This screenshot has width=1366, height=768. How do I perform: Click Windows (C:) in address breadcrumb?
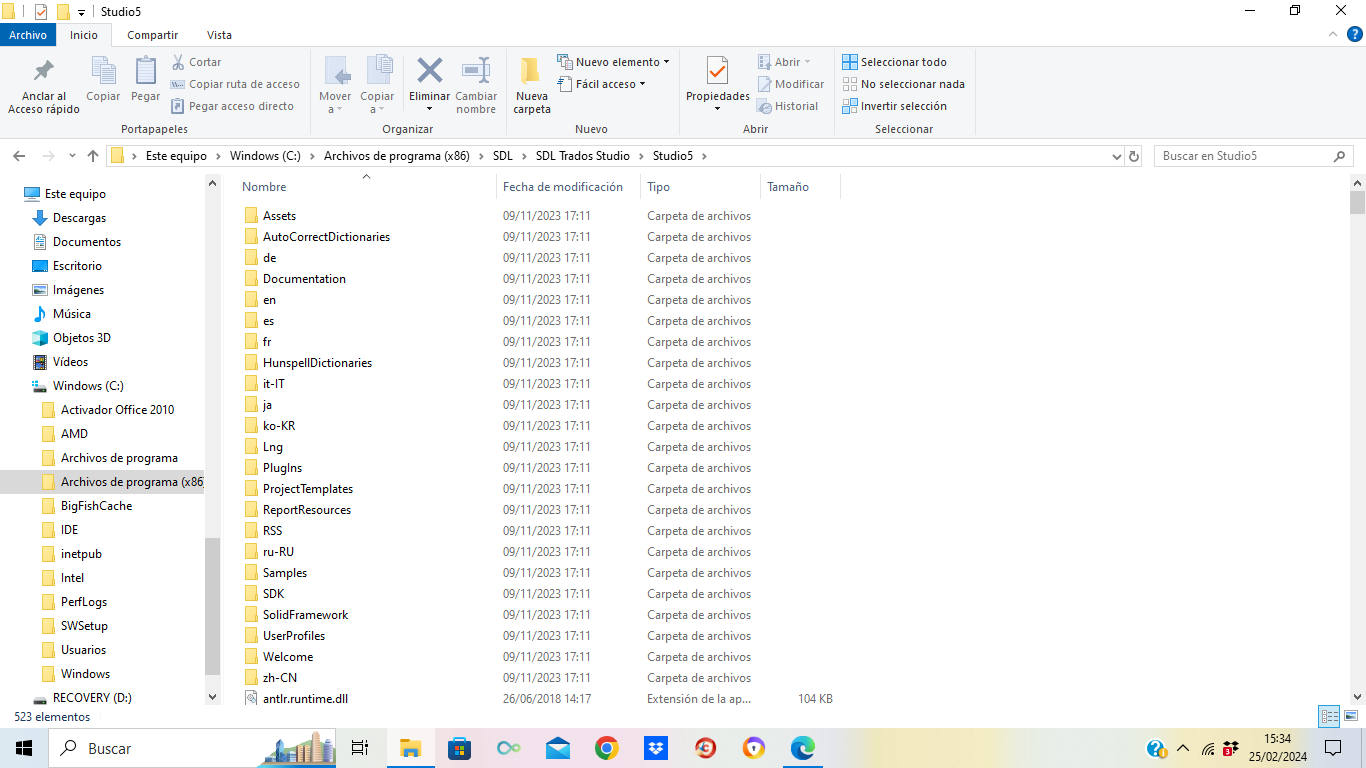click(265, 156)
